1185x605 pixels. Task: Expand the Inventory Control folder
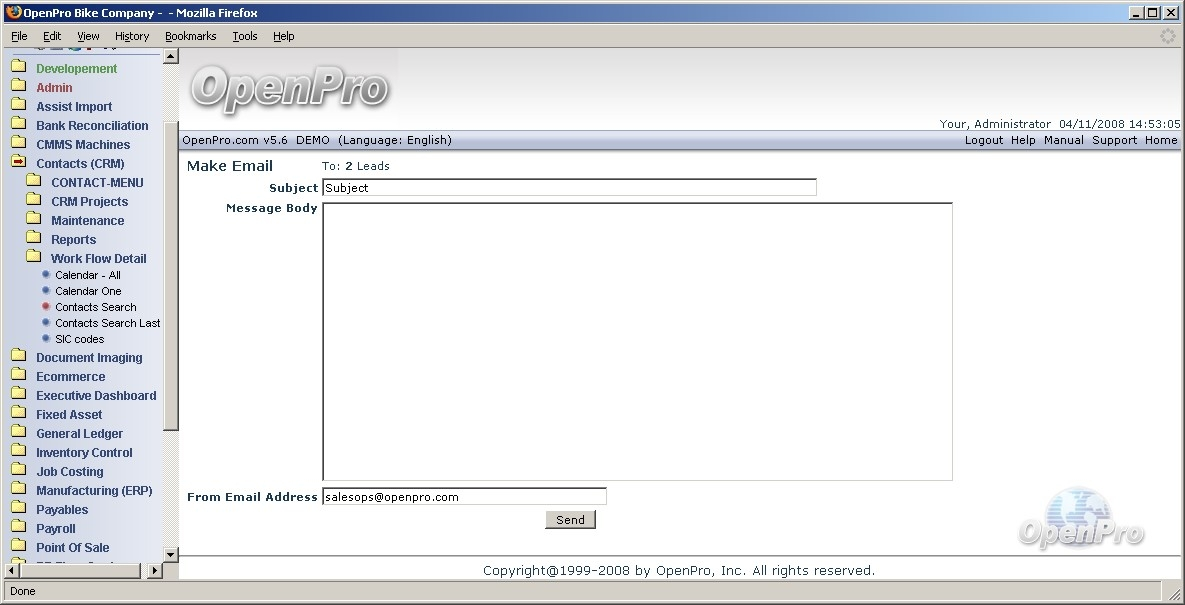(x=84, y=453)
